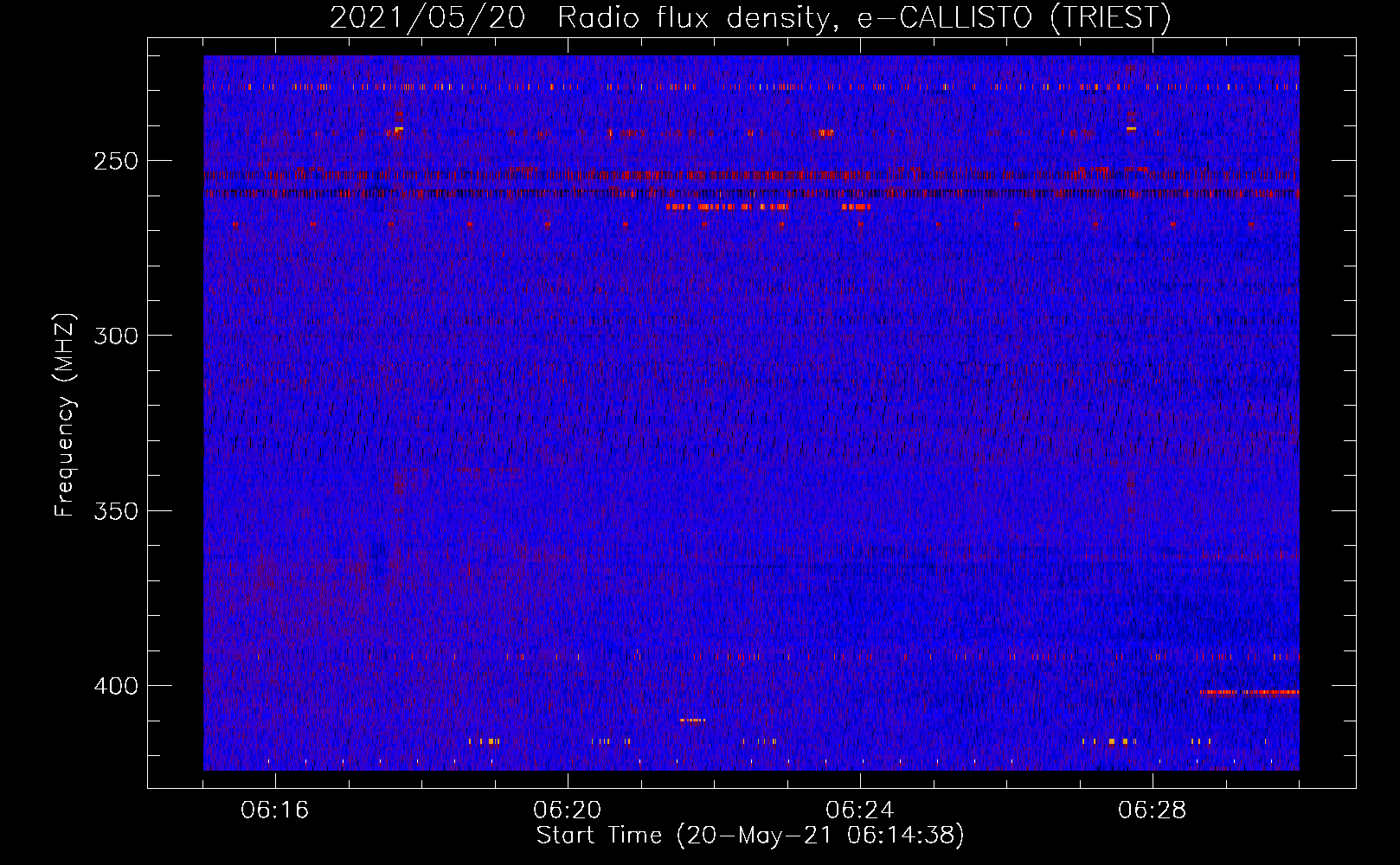Click the bright orange line near 400 MHz
The height and width of the screenshot is (865, 1400).
click(x=1249, y=692)
